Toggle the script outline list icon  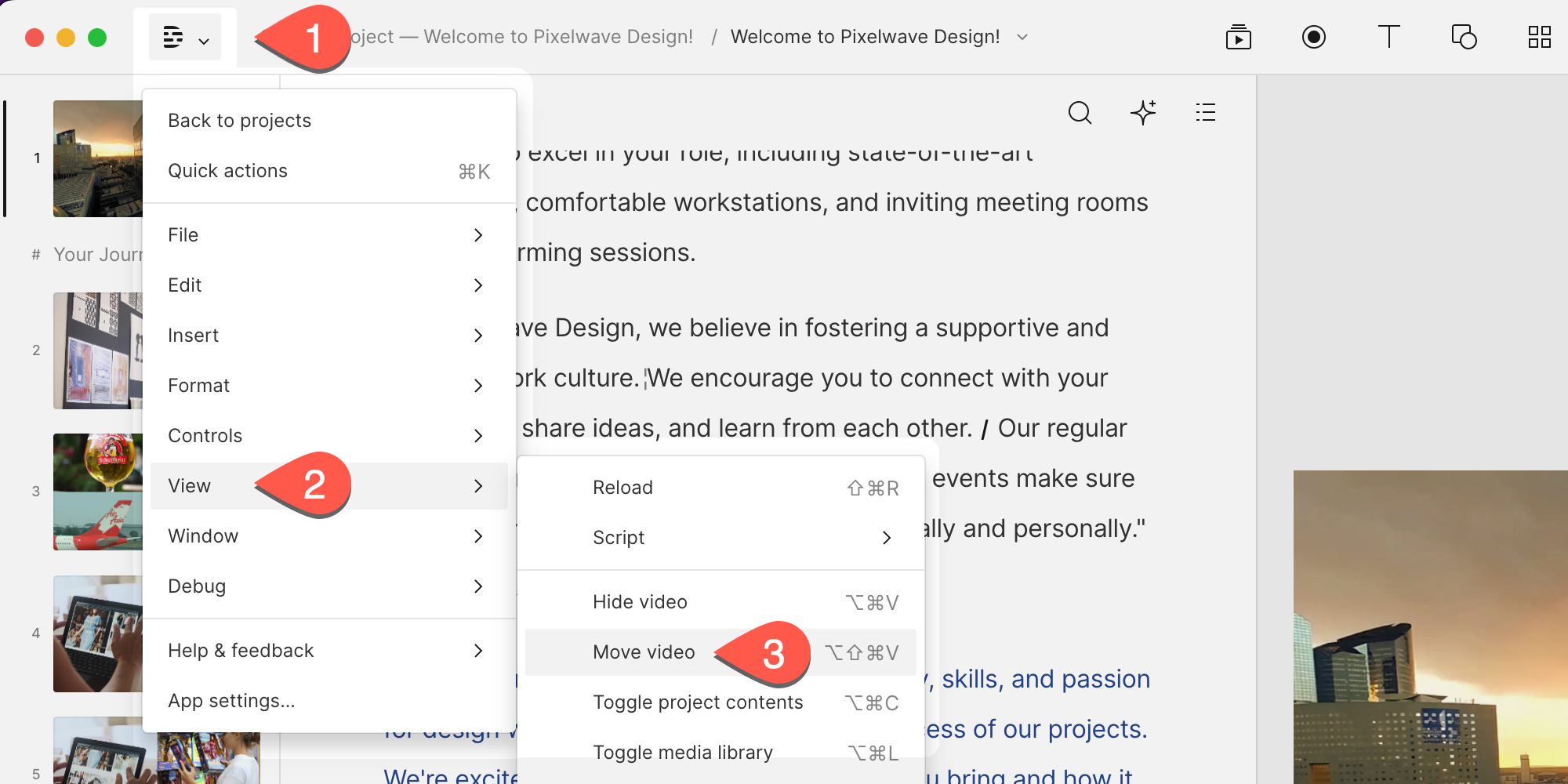(1206, 113)
